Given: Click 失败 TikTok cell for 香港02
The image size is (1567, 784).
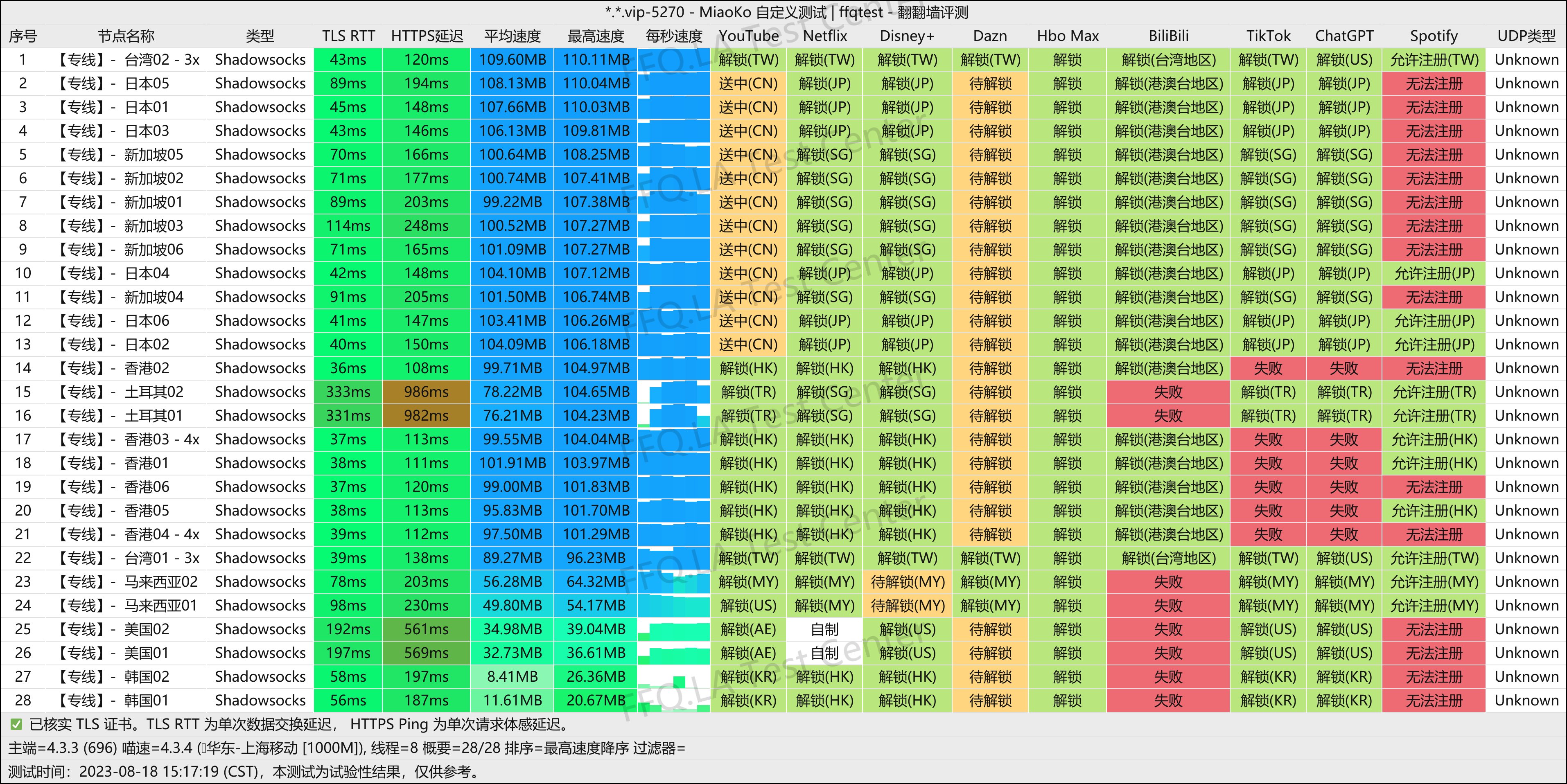Looking at the screenshot, I should pos(1268,368).
